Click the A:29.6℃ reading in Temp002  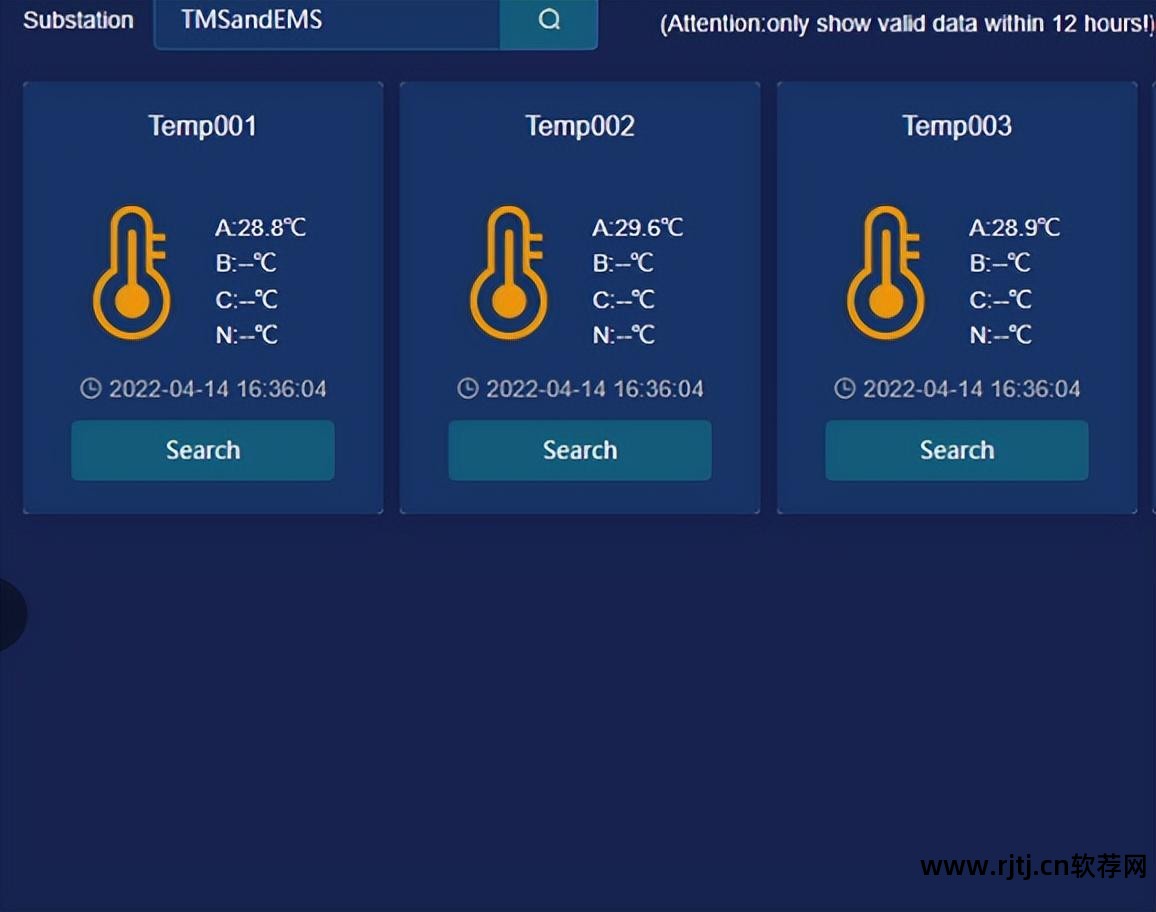(x=638, y=227)
